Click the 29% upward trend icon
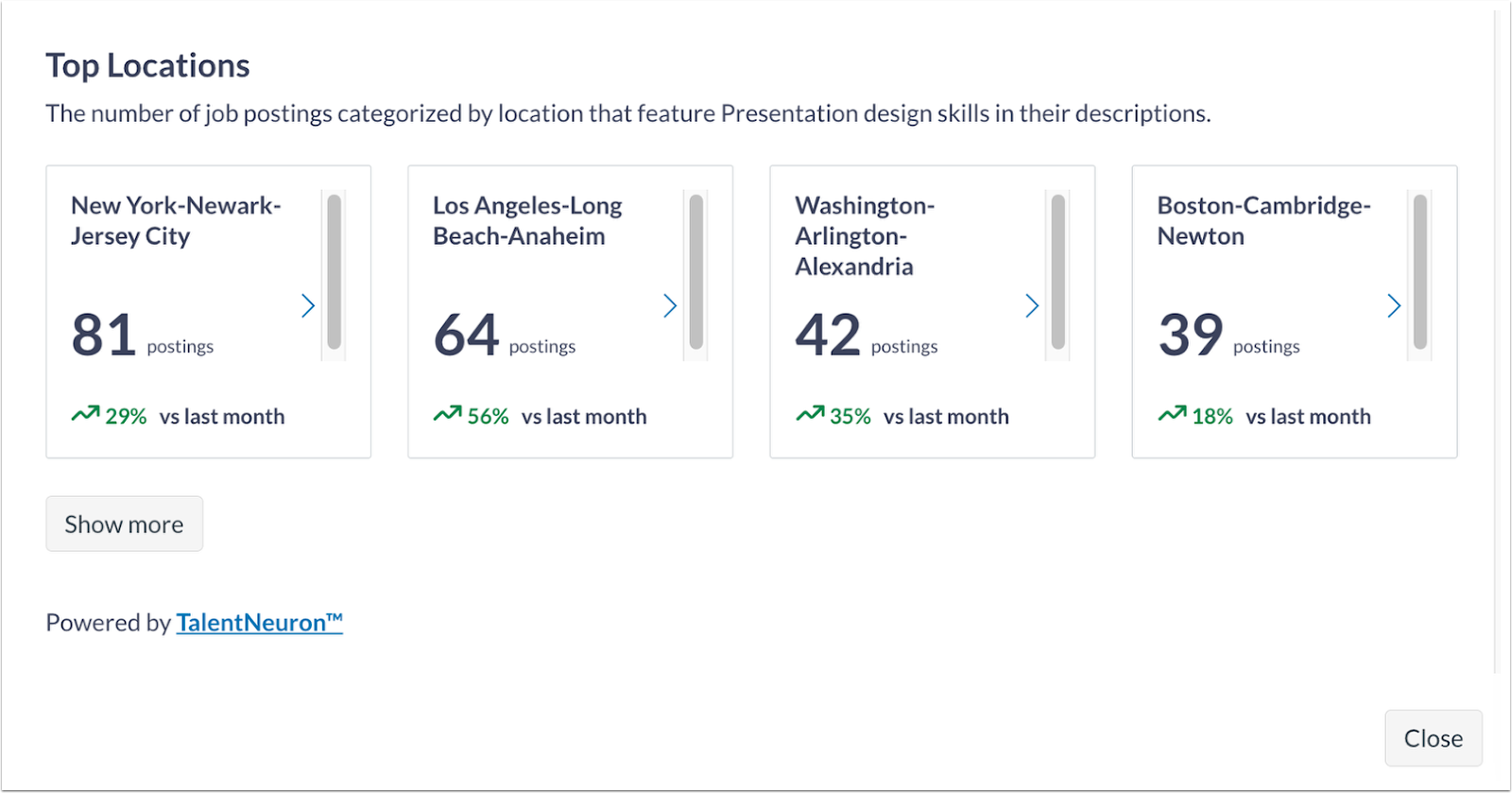The width and height of the screenshot is (1512, 793). 85,414
